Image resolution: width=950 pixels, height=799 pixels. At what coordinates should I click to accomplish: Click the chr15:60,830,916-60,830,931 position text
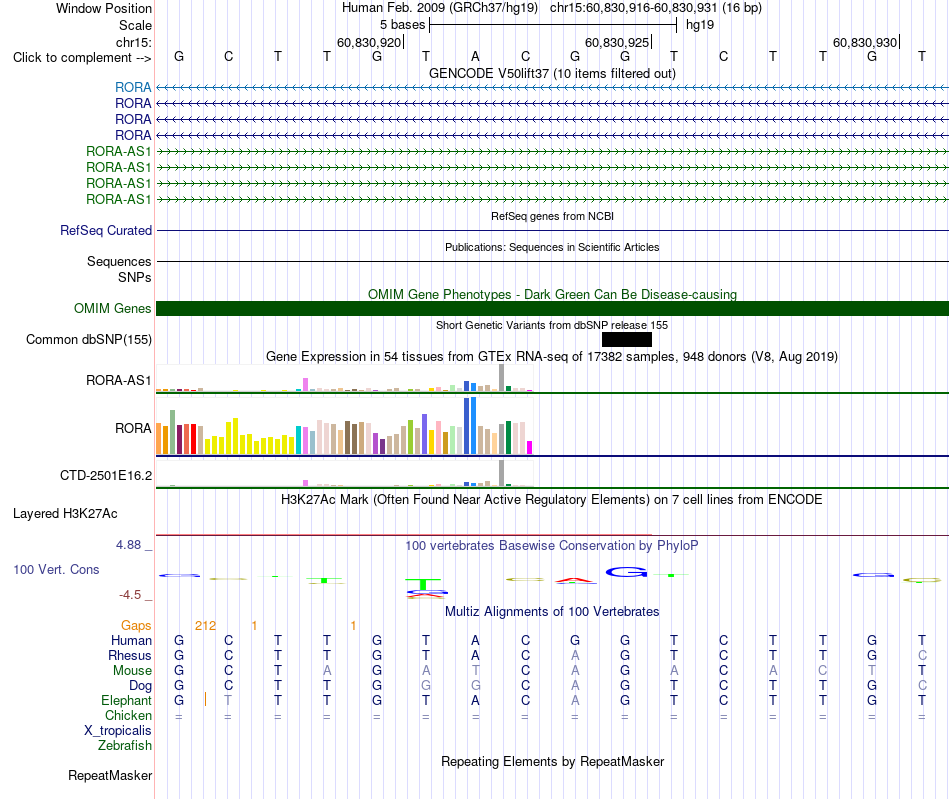[x=656, y=8]
